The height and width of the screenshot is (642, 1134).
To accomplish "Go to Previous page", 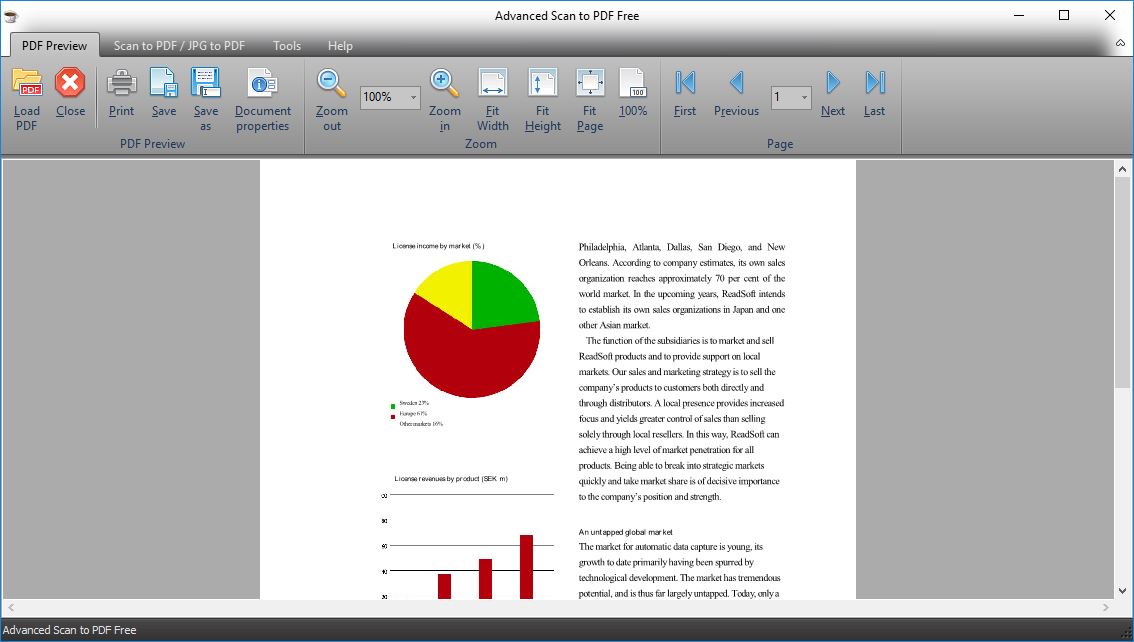I will point(736,82).
